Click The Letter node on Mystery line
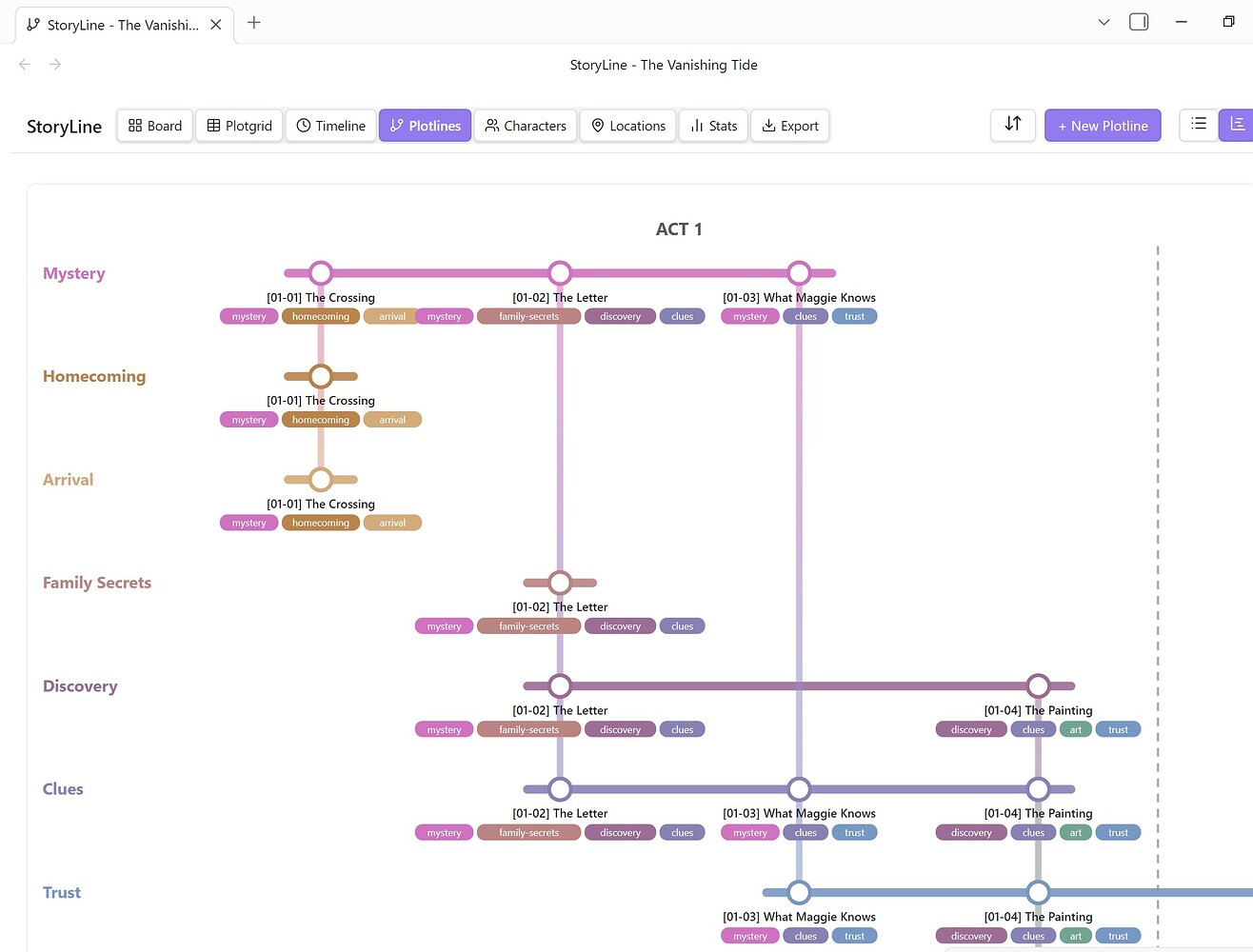1253x952 pixels. tap(560, 273)
